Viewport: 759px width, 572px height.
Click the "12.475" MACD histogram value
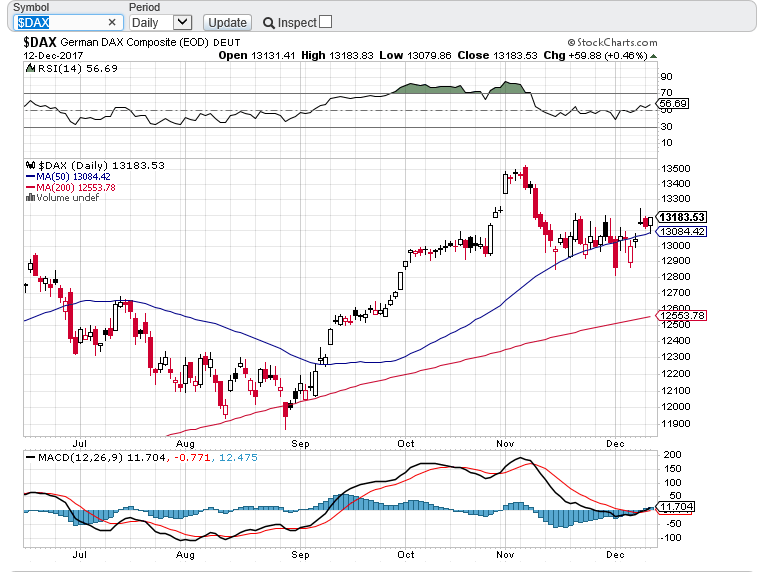pyautogui.click(x=238, y=458)
